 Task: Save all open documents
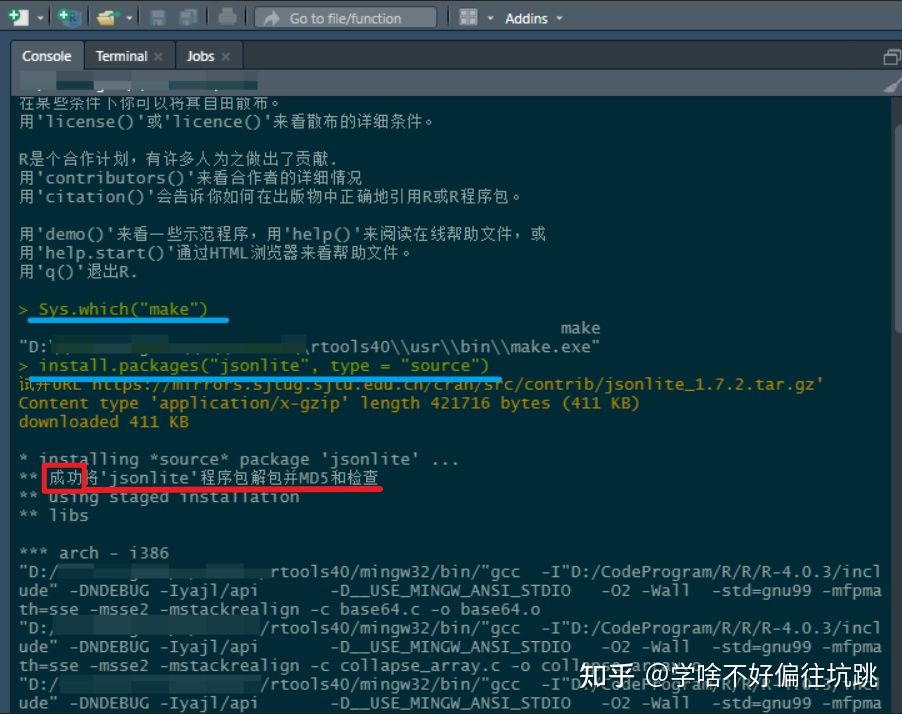coord(187,17)
